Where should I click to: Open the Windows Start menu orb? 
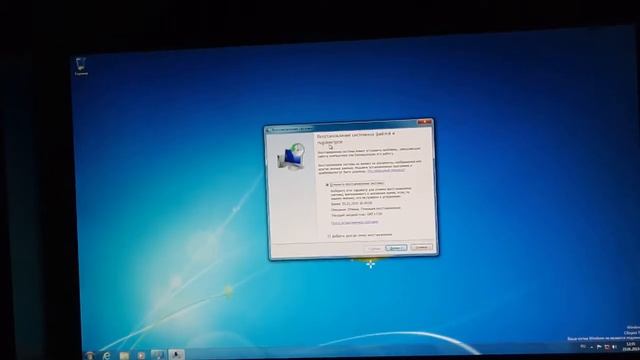[x=89, y=356]
